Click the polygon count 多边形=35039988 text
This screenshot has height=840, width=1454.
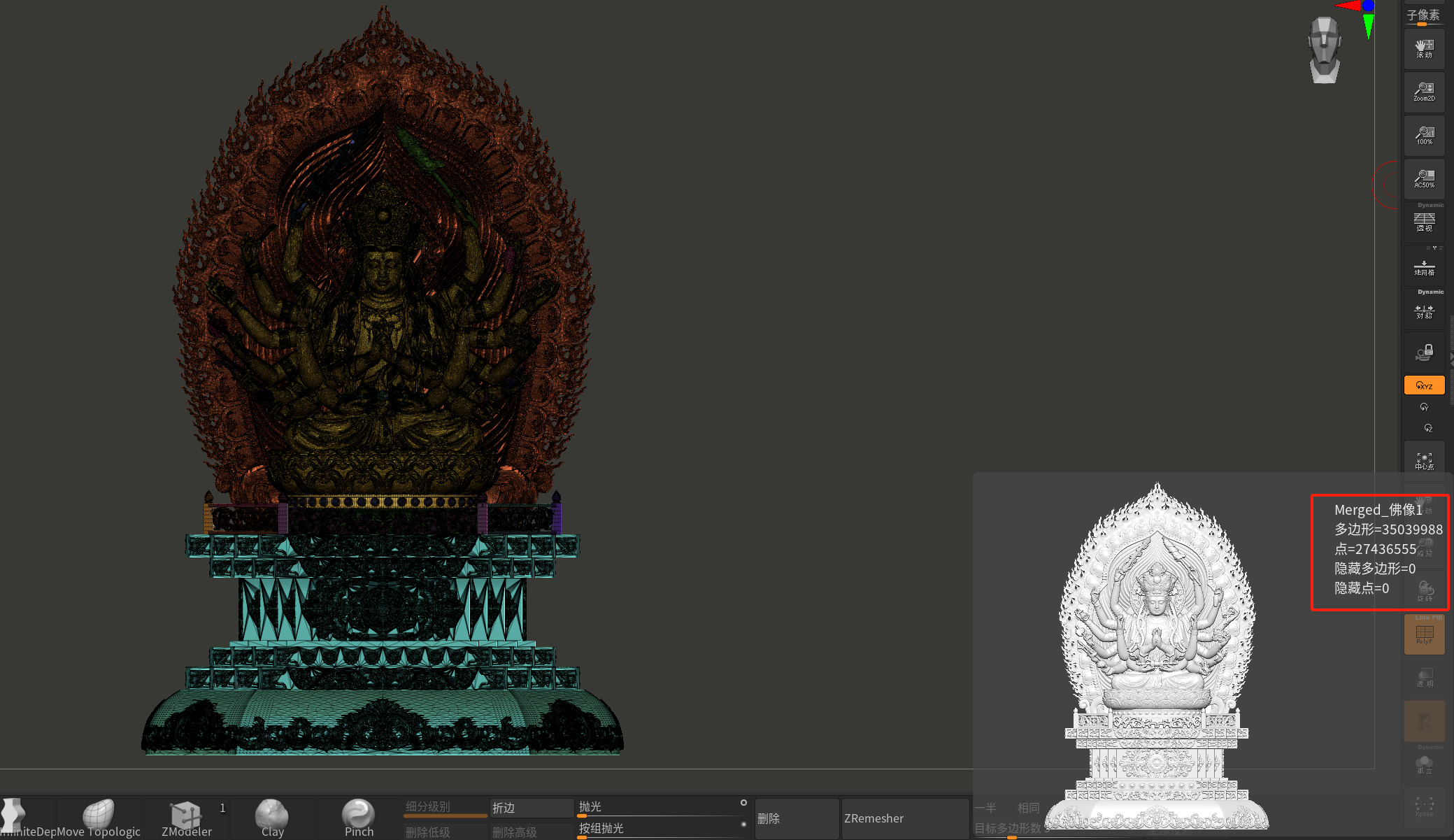1388,529
